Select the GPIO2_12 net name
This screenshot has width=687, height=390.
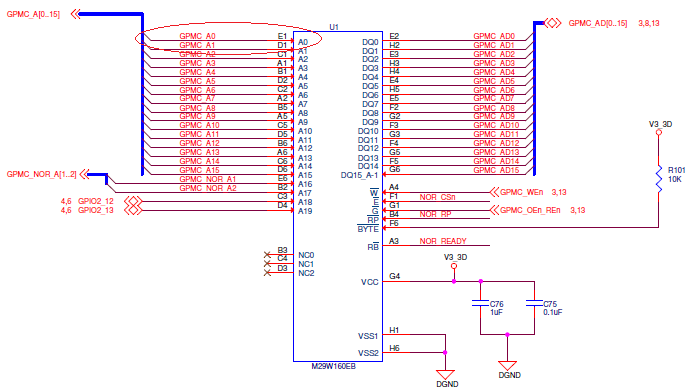tap(96, 201)
